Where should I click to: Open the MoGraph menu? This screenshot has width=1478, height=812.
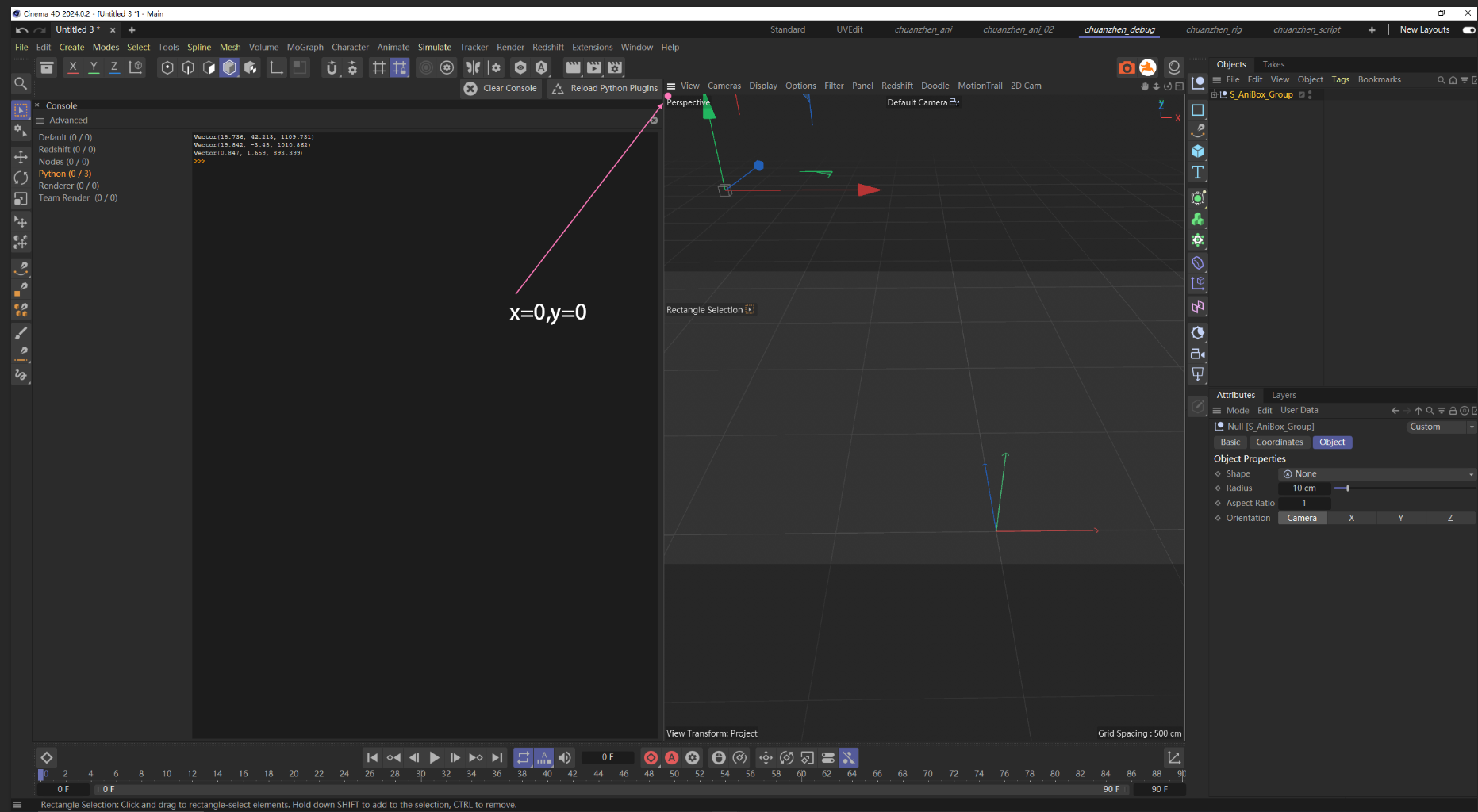pyautogui.click(x=305, y=47)
